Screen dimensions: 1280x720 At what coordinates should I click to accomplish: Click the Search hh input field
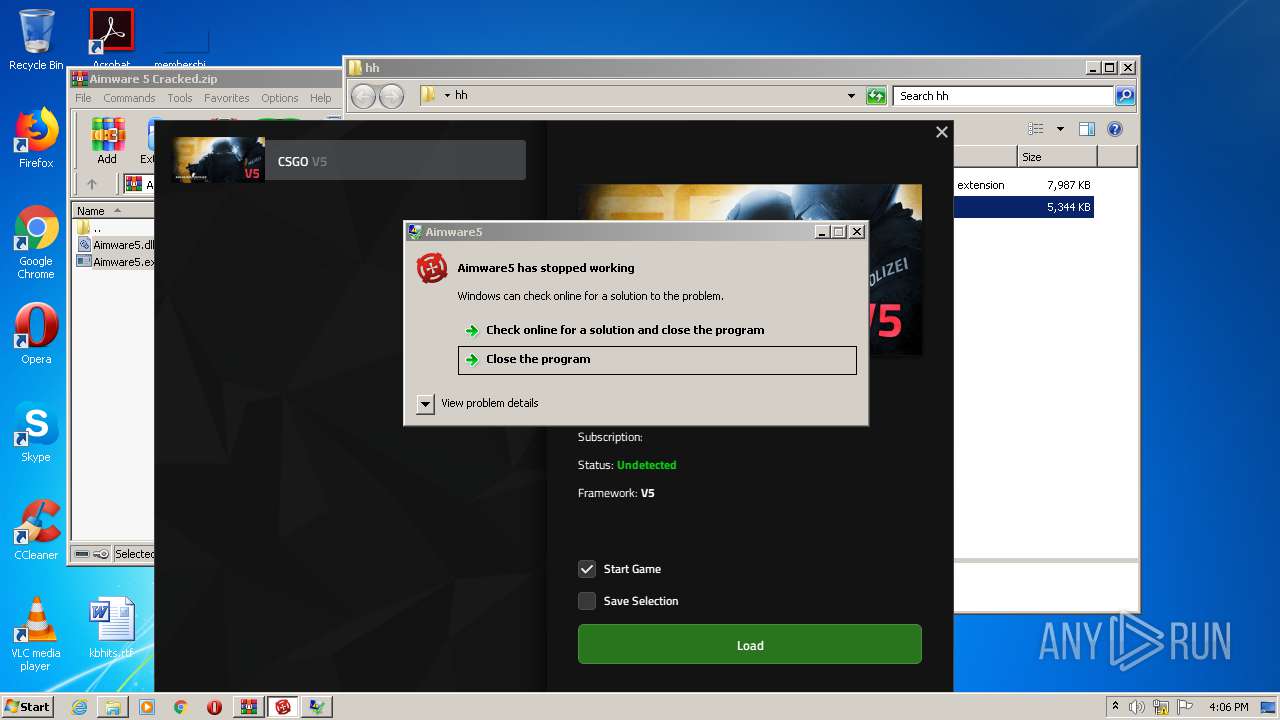1003,96
